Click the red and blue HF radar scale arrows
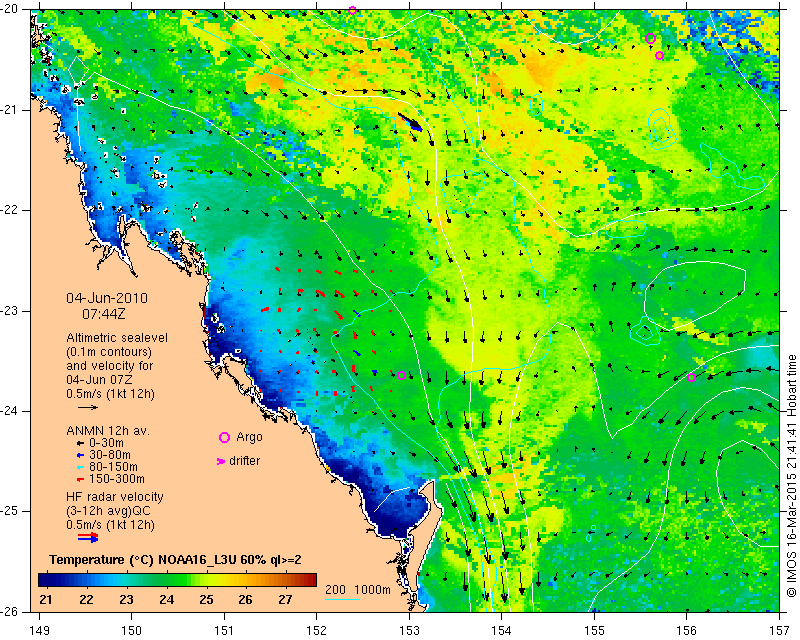This screenshot has height=640, width=800. [88, 537]
